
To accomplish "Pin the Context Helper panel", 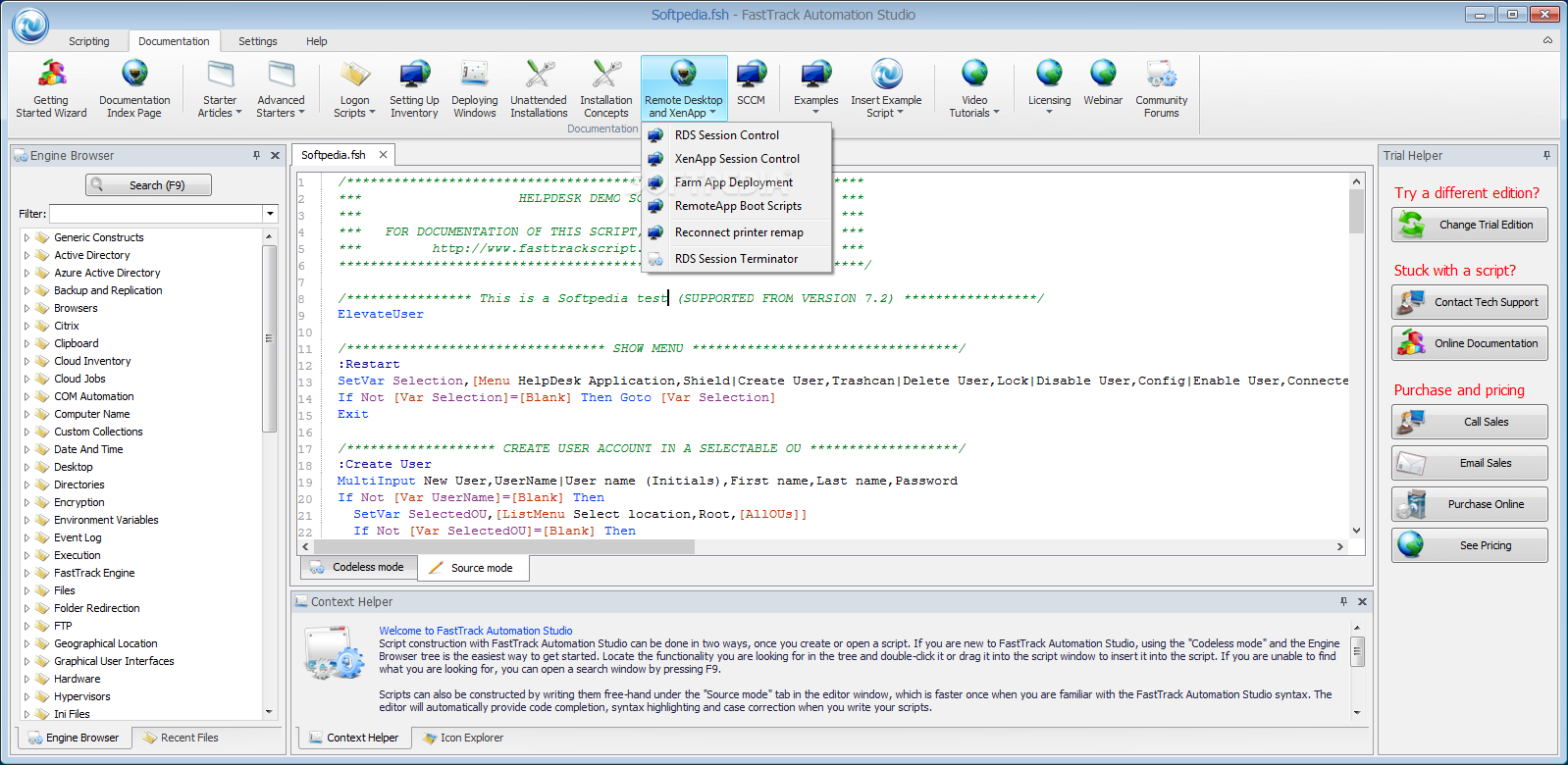I will (x=1343, y=601).
